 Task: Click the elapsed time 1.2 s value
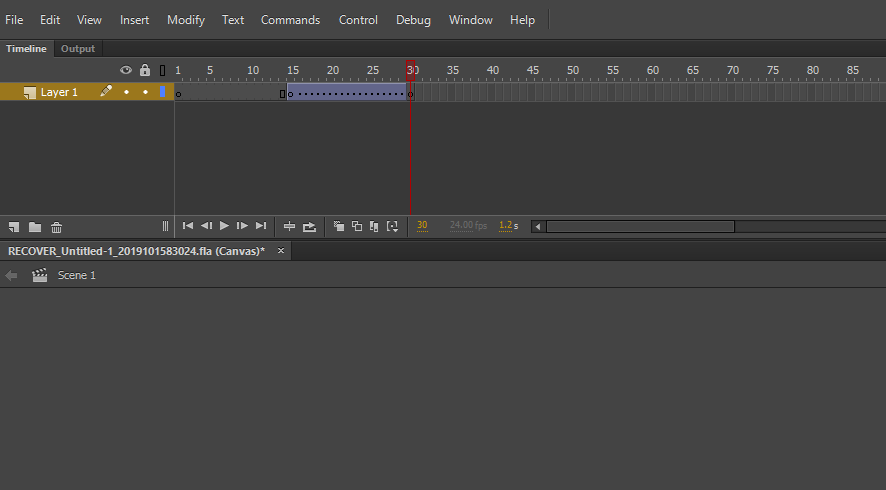click(508, 225)
